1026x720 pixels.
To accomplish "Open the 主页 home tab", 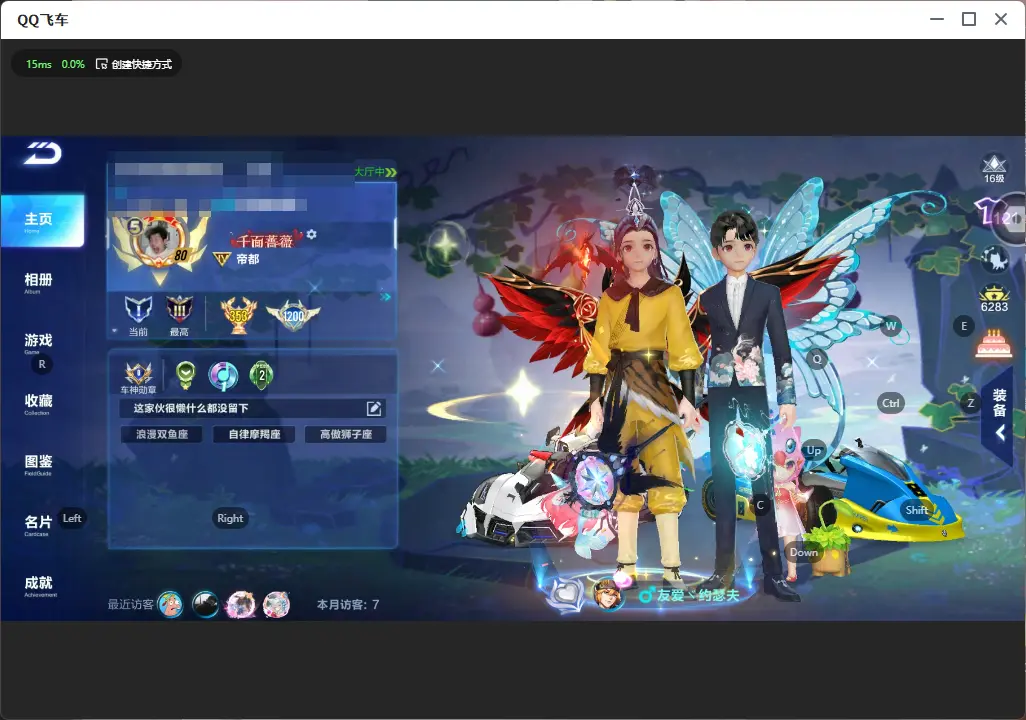I will (42, 221).
